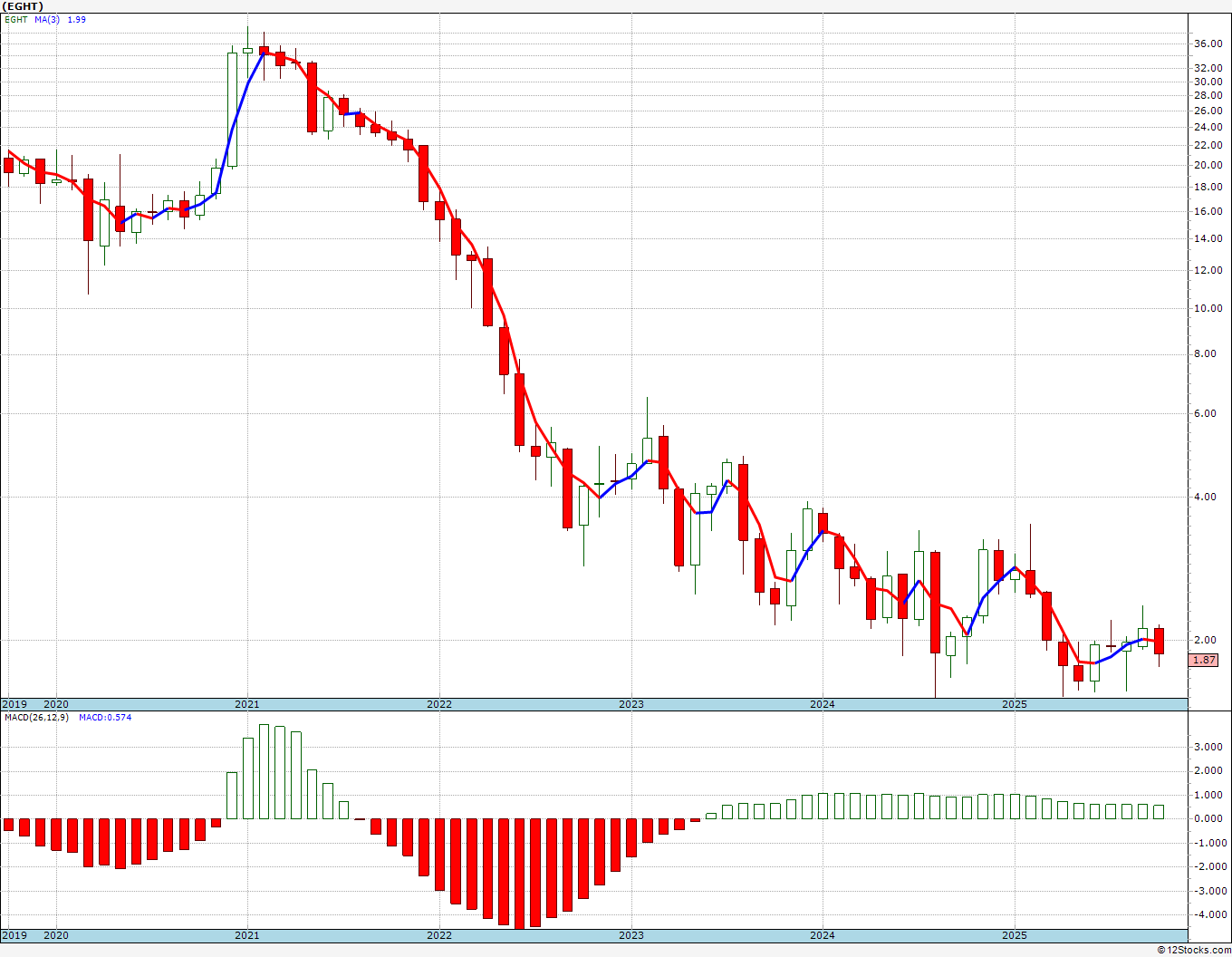Screen dimensions: 1232x957
Task: Click the last red candlestick on the chart
Action: [x=1159, y=641]
